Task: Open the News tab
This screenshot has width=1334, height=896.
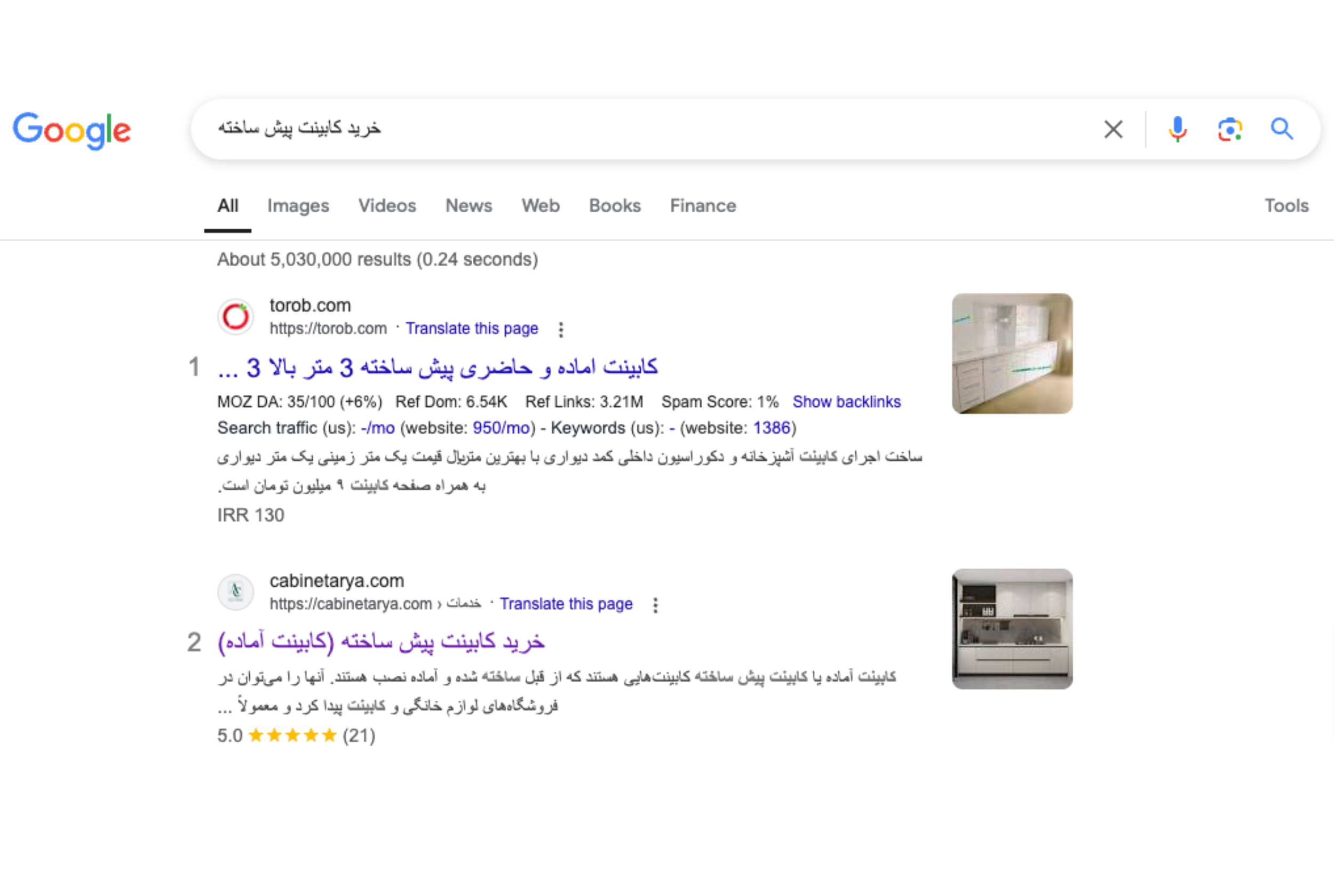Action: (468, 206)
